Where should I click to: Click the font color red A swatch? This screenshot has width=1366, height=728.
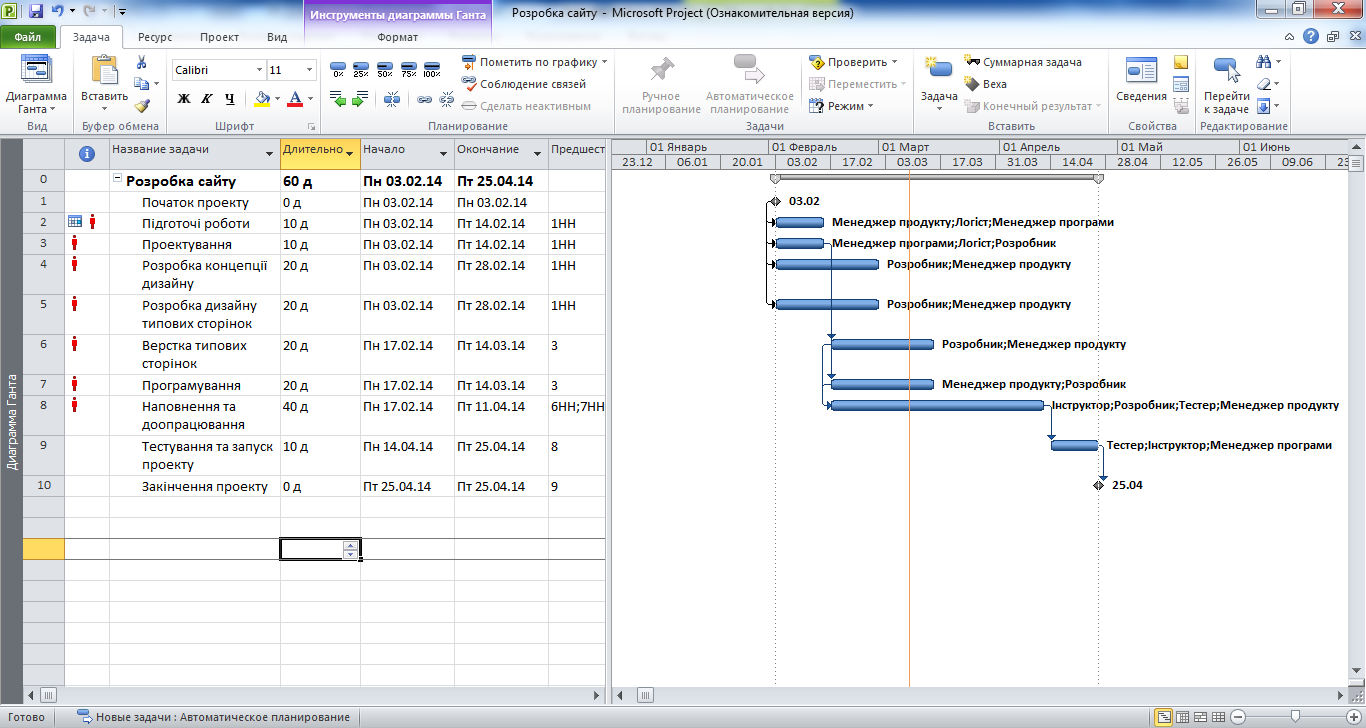(x=294, y=99)
